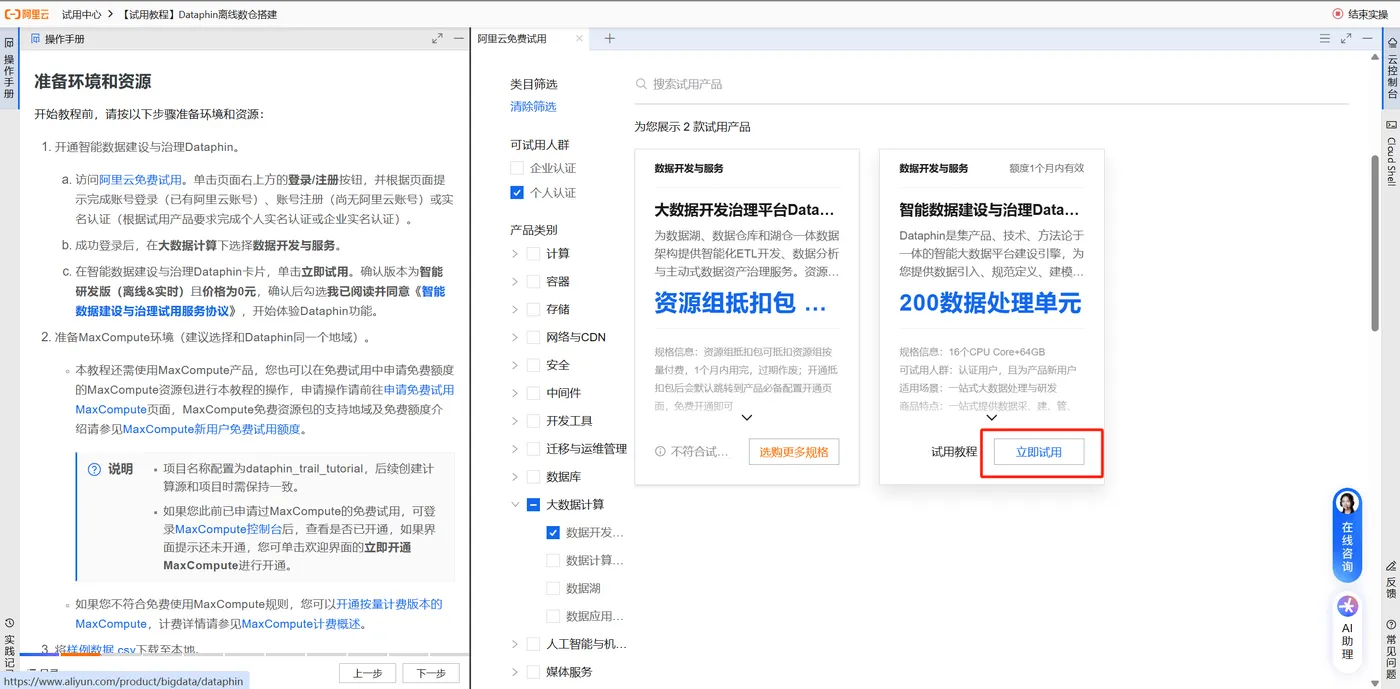Image resolution: width=1400 pixels, height=689 pixels.
Task: Go to next step with 下一步
Action: click(x=431, y=673)
